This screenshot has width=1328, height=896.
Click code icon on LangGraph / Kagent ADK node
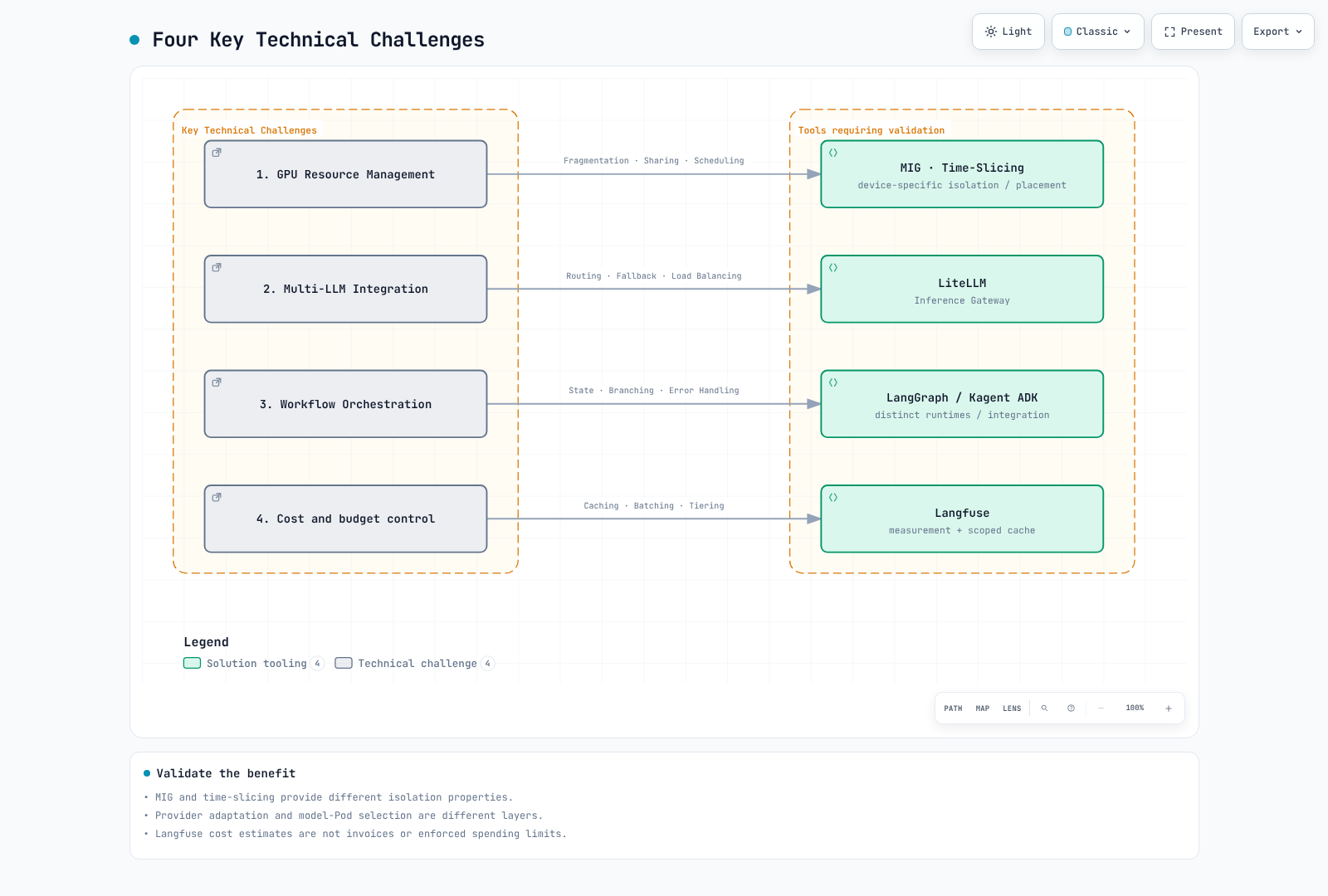[833, 382]
